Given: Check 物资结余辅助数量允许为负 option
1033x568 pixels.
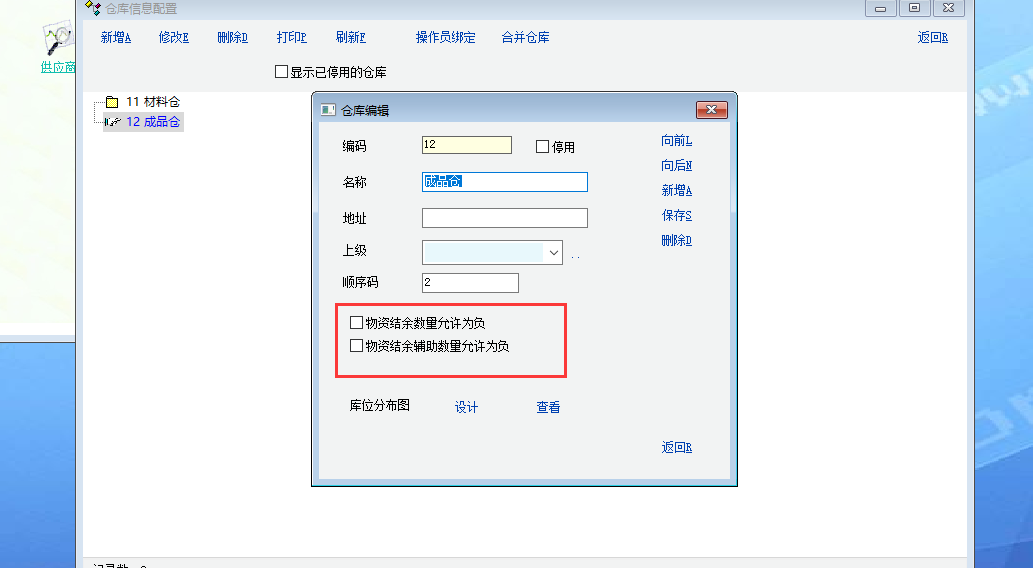Looking at the screenshot, I should point(356,346).
